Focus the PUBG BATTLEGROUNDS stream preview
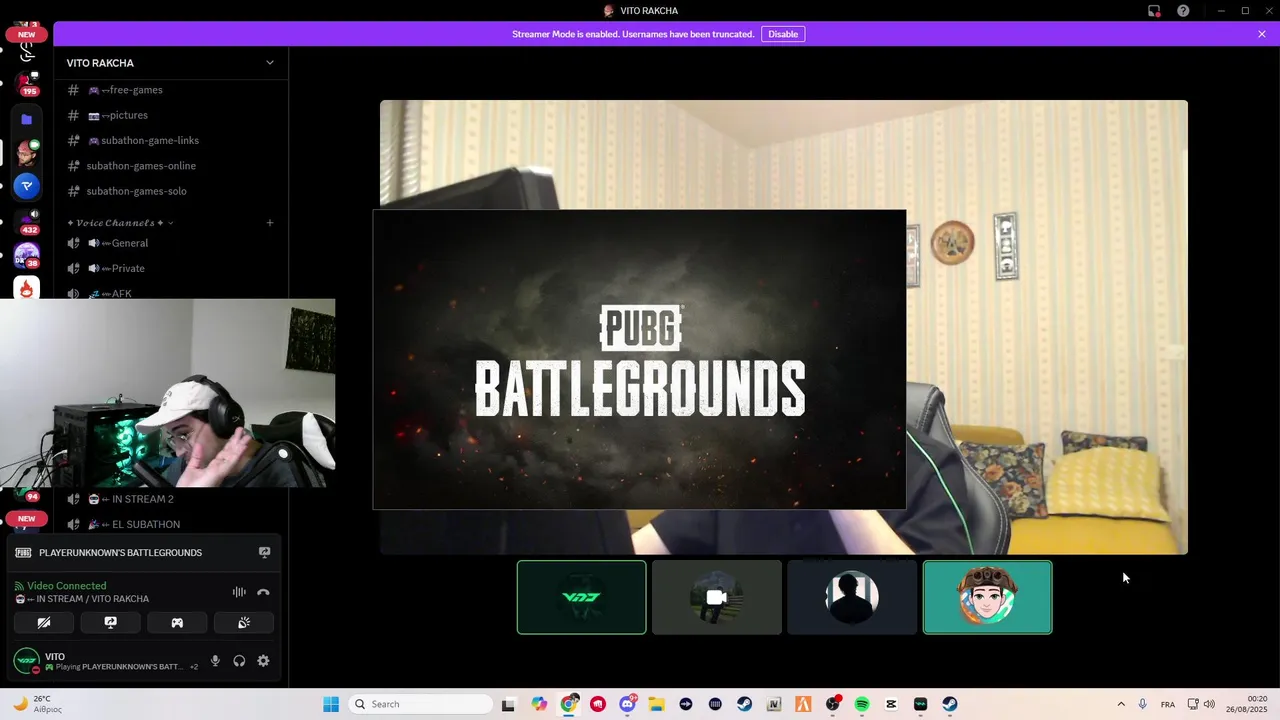This screenshot has width=1280, height=720. coord(640,360)
